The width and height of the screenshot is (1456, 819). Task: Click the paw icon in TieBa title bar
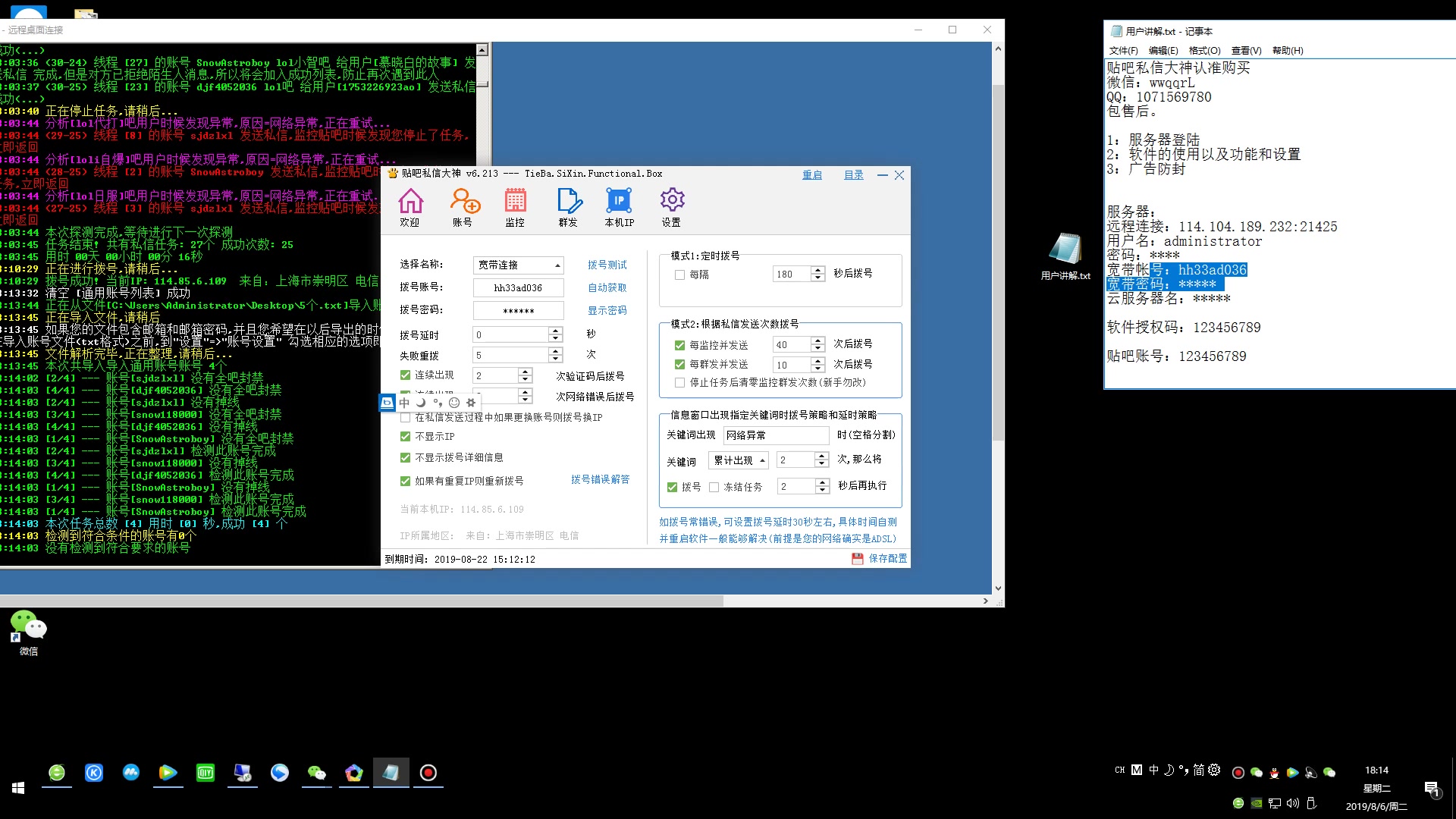coord(392,174)
